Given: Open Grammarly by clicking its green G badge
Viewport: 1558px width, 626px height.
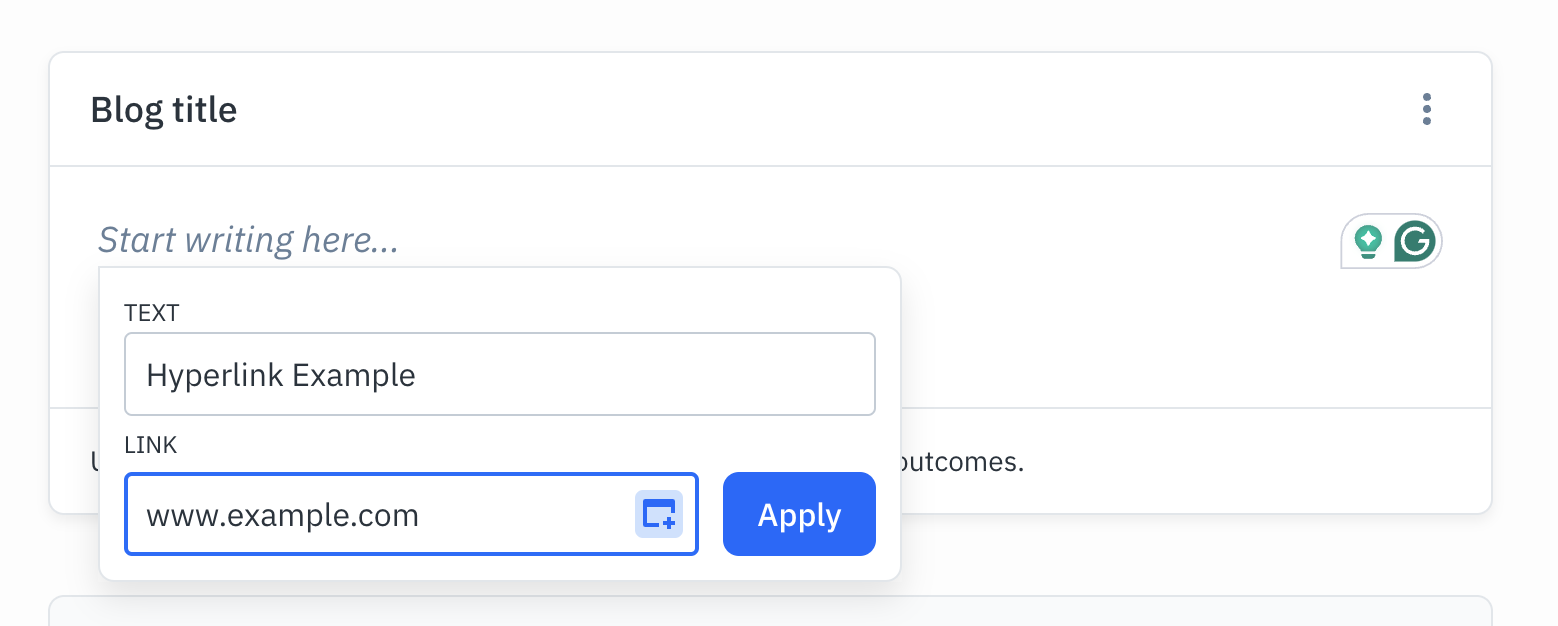Looking at the screenshot, I should [x=1414, y=240].
